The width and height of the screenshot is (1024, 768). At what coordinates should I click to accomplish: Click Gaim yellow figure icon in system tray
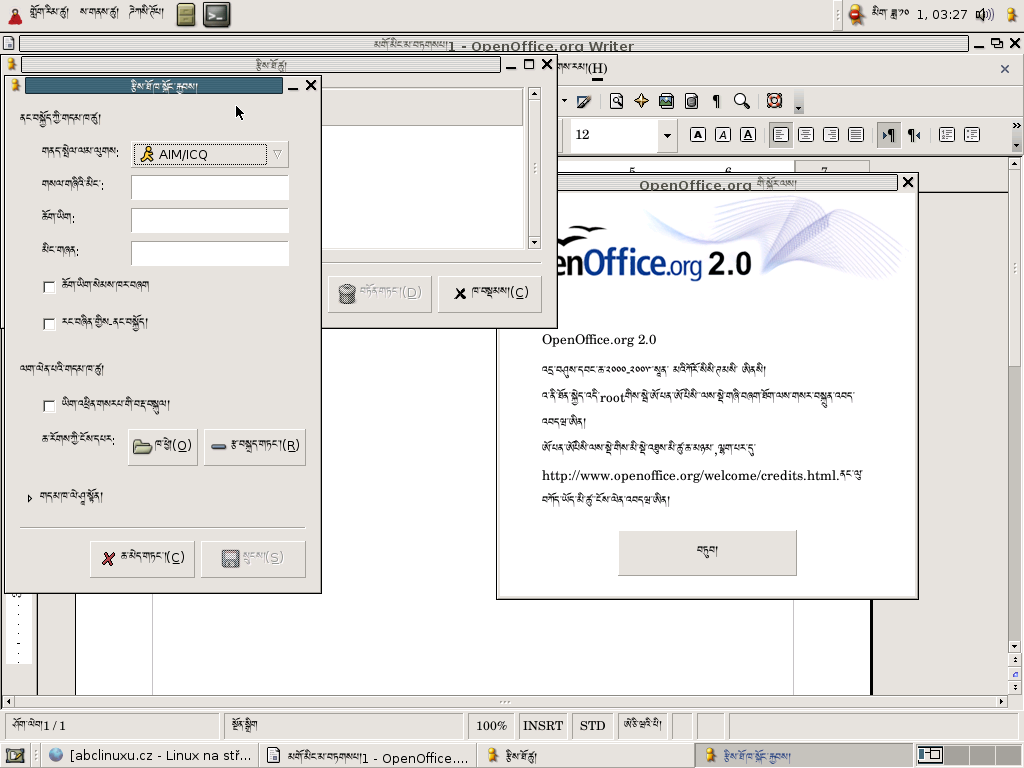[x=1012, y=14]
